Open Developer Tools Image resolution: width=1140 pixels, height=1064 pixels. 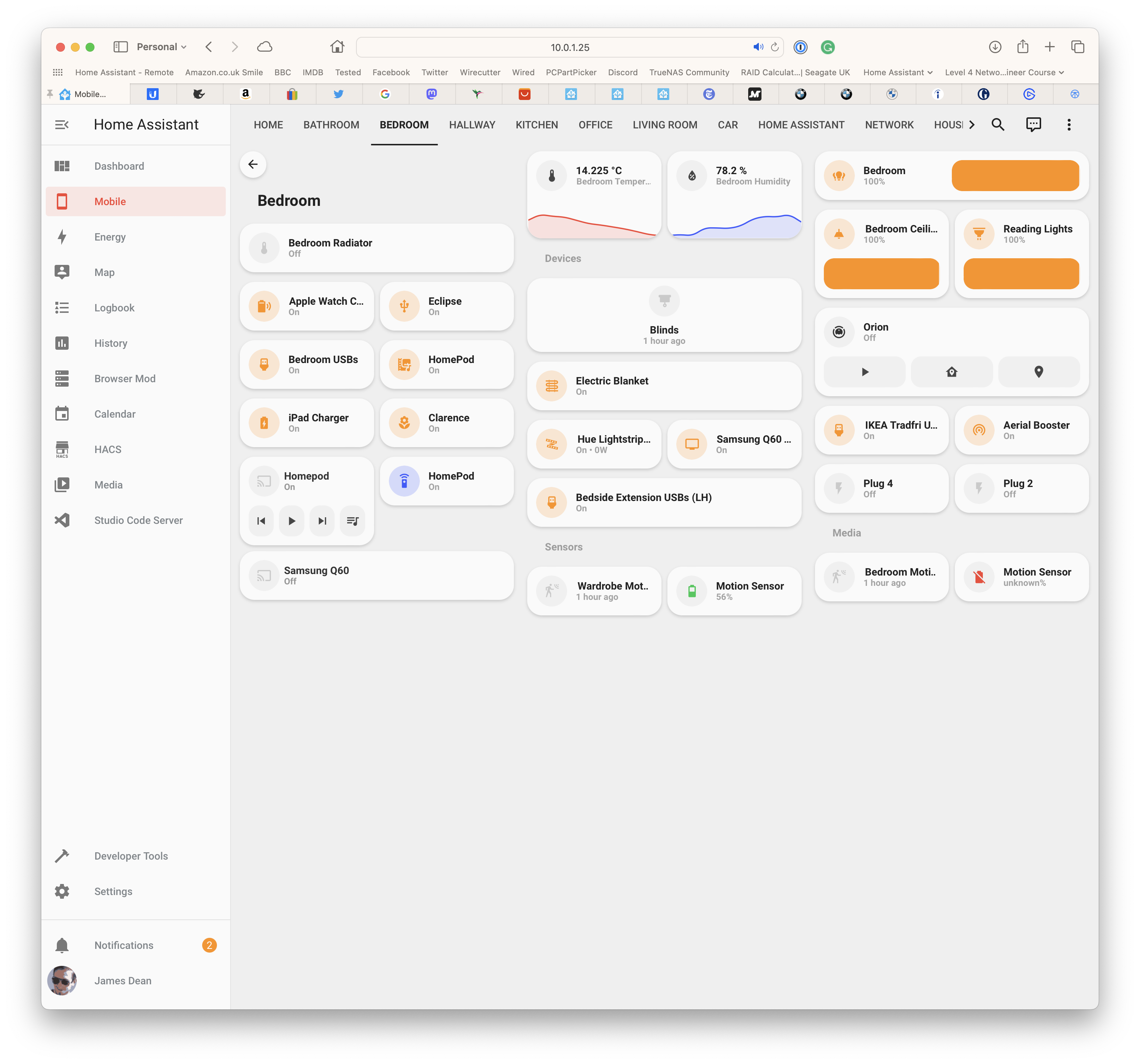136,856
